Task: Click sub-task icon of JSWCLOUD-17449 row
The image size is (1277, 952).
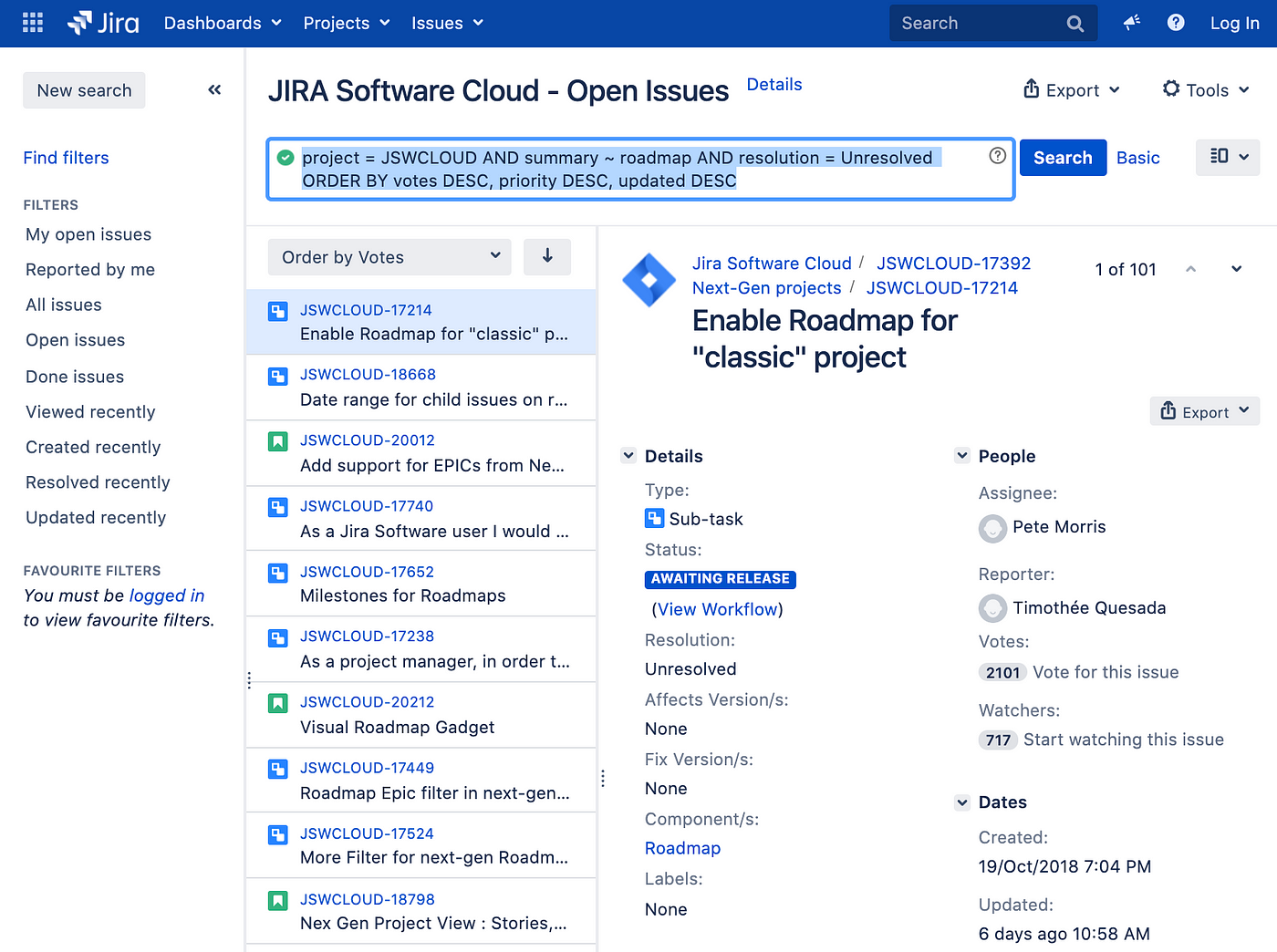Action: tap(278, 769)
